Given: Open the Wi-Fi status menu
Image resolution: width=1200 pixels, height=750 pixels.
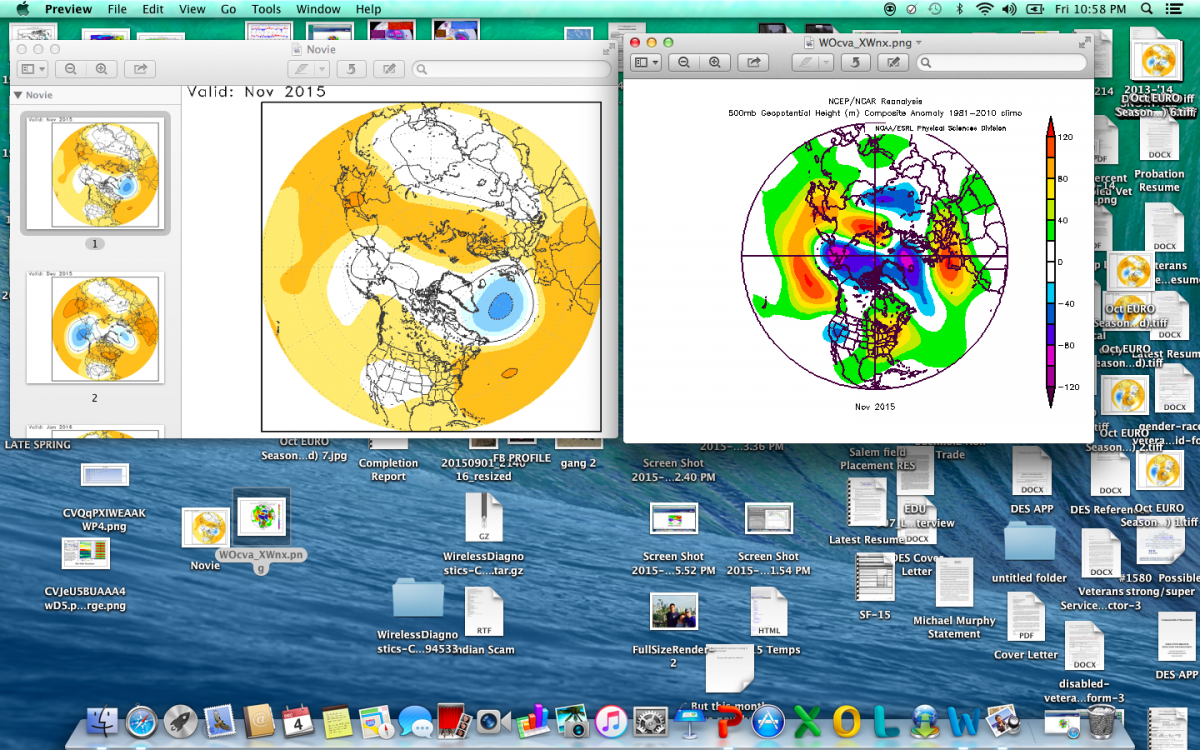Looking at the screenshot, I should (984, 9).
